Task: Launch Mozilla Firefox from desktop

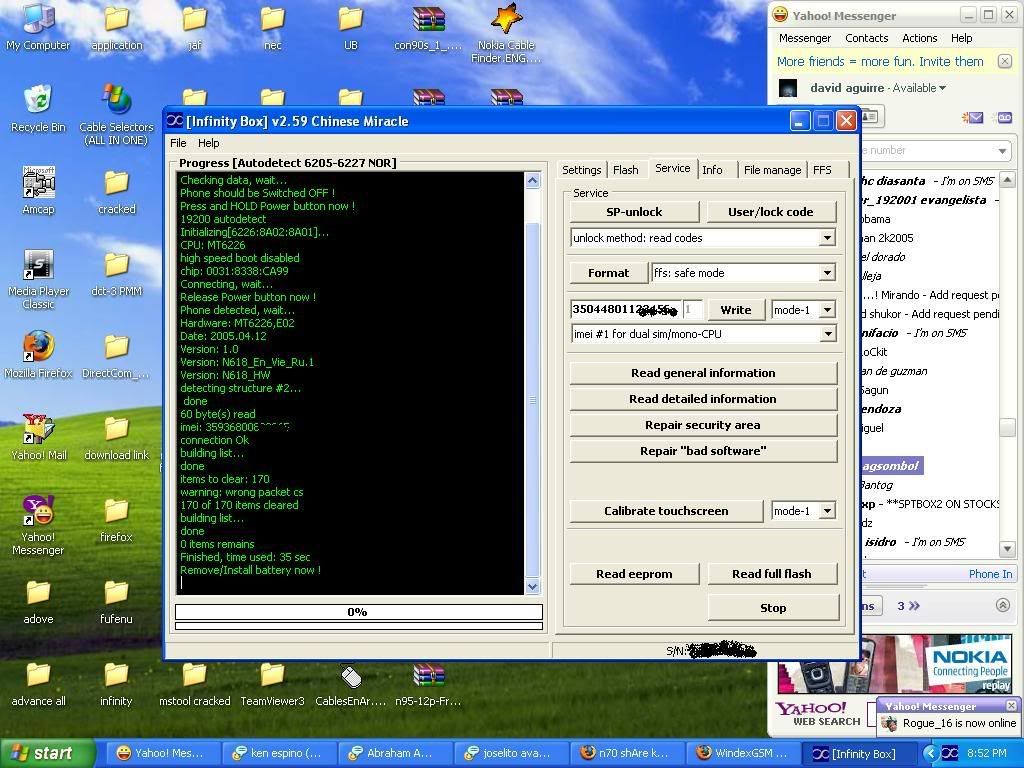Action: tap(38, 348)
